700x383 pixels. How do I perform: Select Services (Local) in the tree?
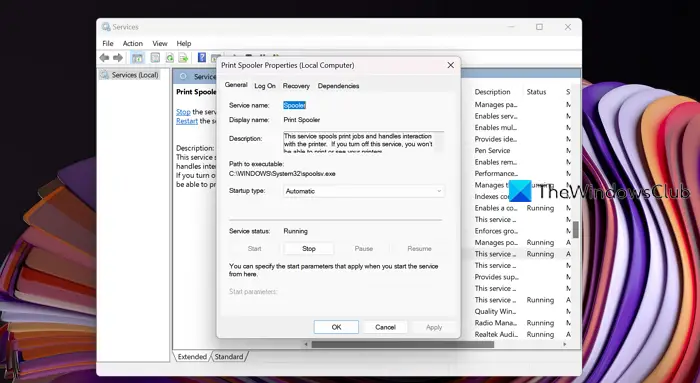[135, 75]
